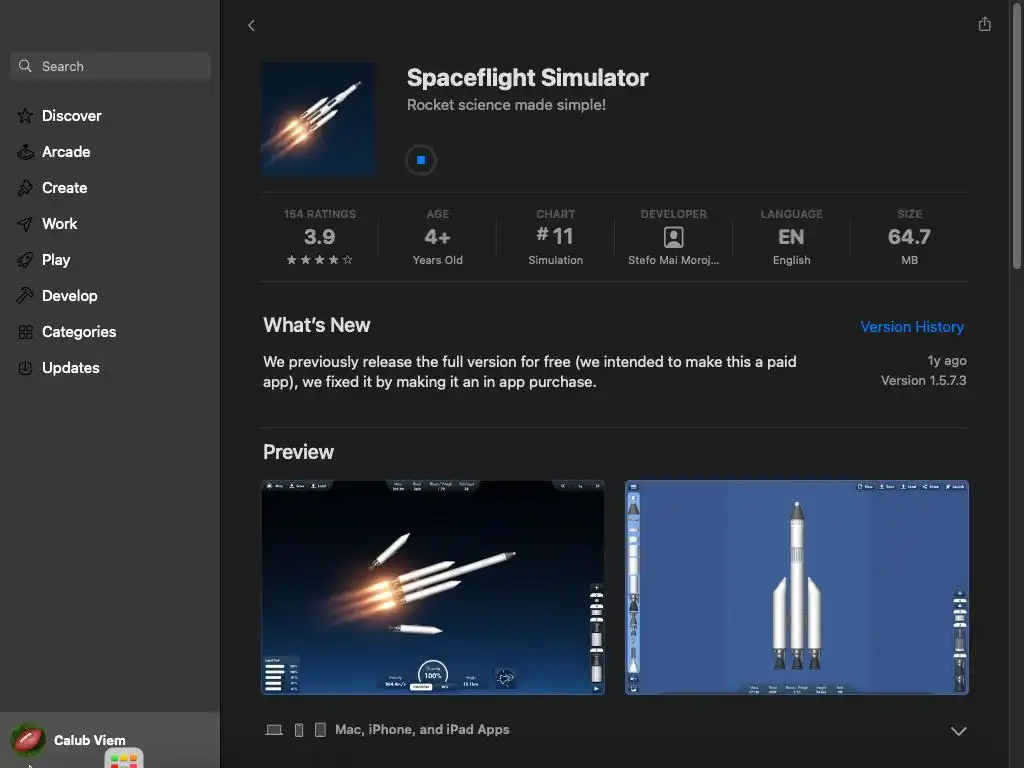The width and height of the screenshot is (1024, 768).
Task: Stop the download in progress
Action: point(421,160)
